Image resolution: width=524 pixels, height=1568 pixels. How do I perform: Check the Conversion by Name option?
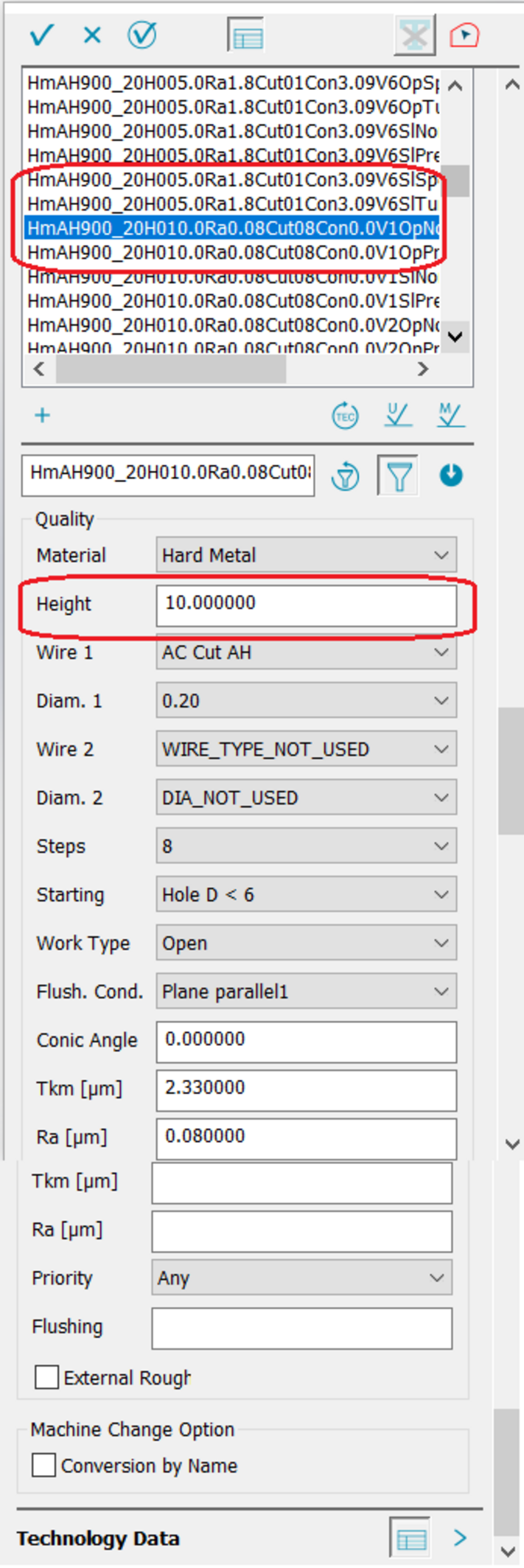coord(43,1466)
